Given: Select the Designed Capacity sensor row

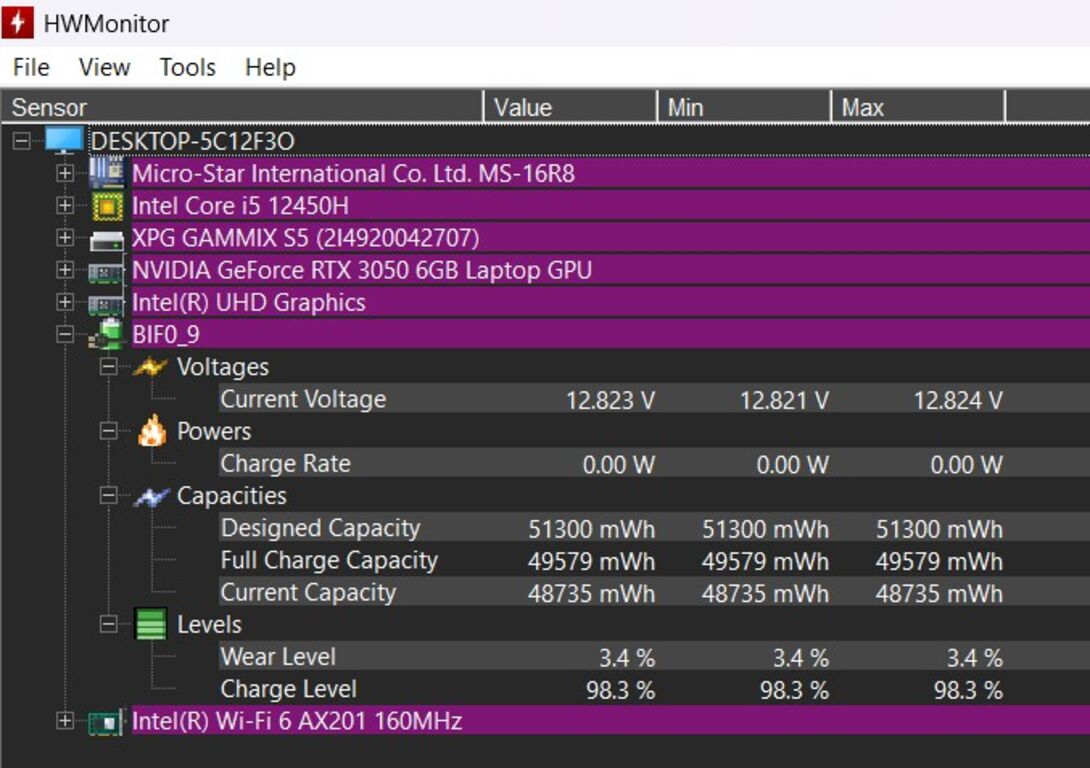Looking at the screenshot, I should (x=654, y=528).
